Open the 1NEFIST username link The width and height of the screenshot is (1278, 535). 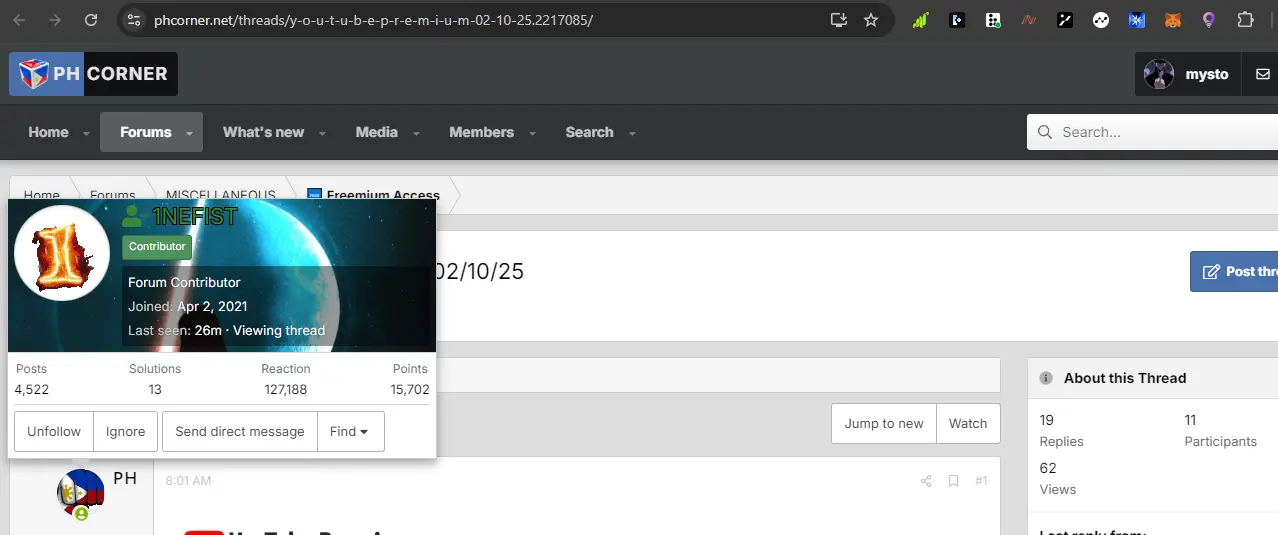[x=194, y=216]
